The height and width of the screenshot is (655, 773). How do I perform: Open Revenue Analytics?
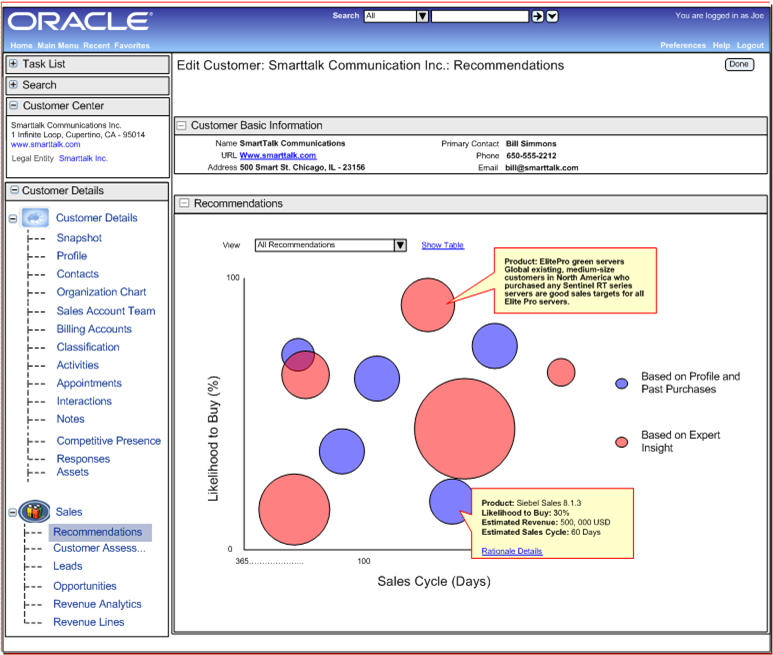click(x=97, y=604)
